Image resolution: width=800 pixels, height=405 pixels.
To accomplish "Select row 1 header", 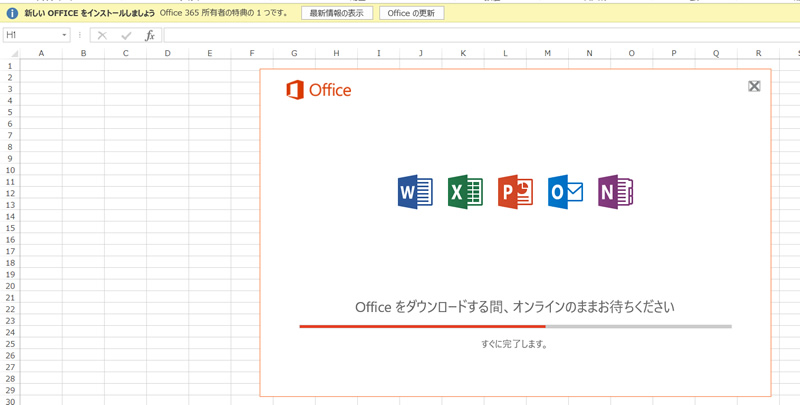I will pyautogui.click(x=10, y=66).
